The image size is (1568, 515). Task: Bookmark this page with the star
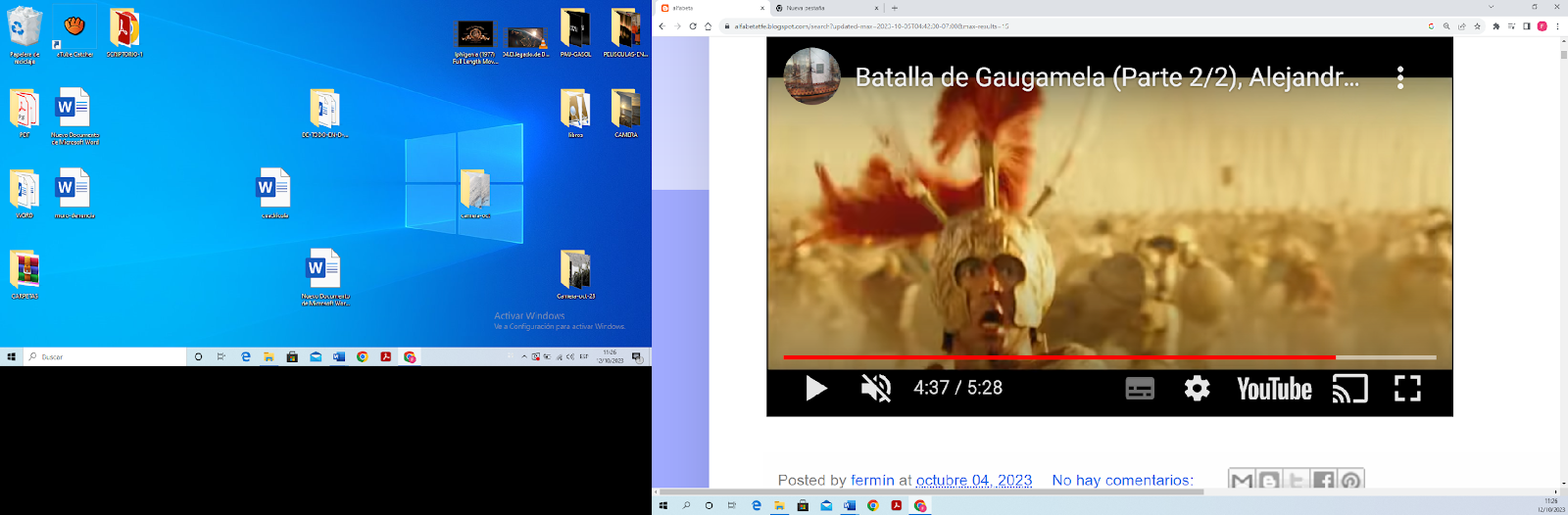[1477, 26]
